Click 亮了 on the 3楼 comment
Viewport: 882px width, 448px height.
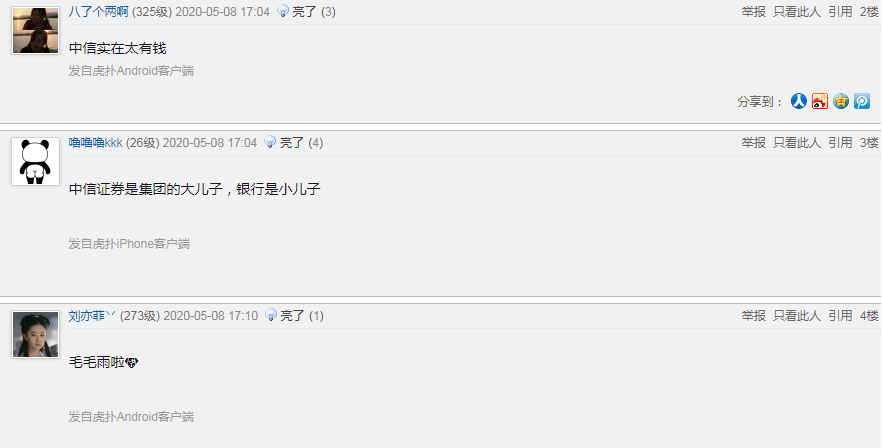click(292, 143)
